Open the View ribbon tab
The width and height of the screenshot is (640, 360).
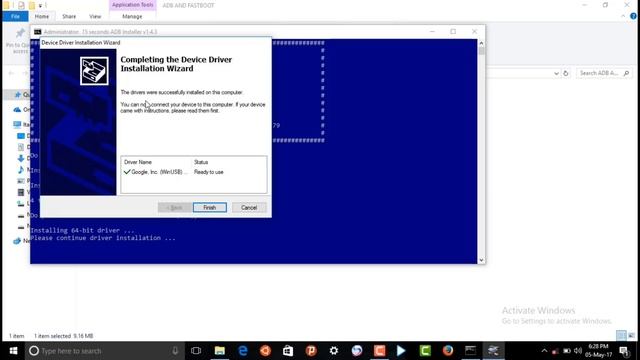95,16
